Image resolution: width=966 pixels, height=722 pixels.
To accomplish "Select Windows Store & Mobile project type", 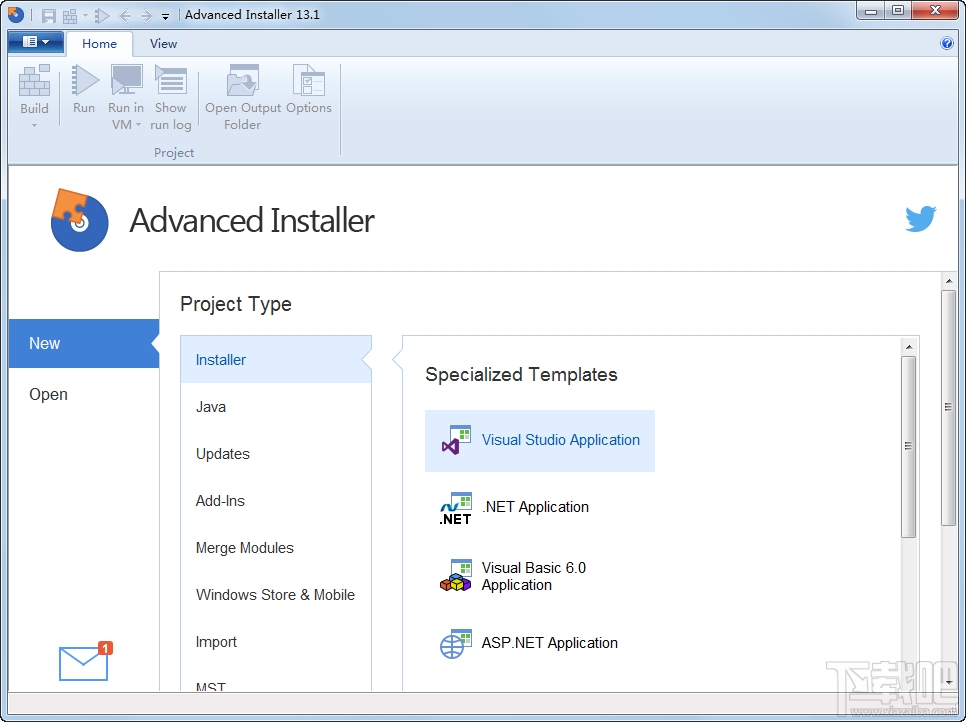I will tap(275, 594).
